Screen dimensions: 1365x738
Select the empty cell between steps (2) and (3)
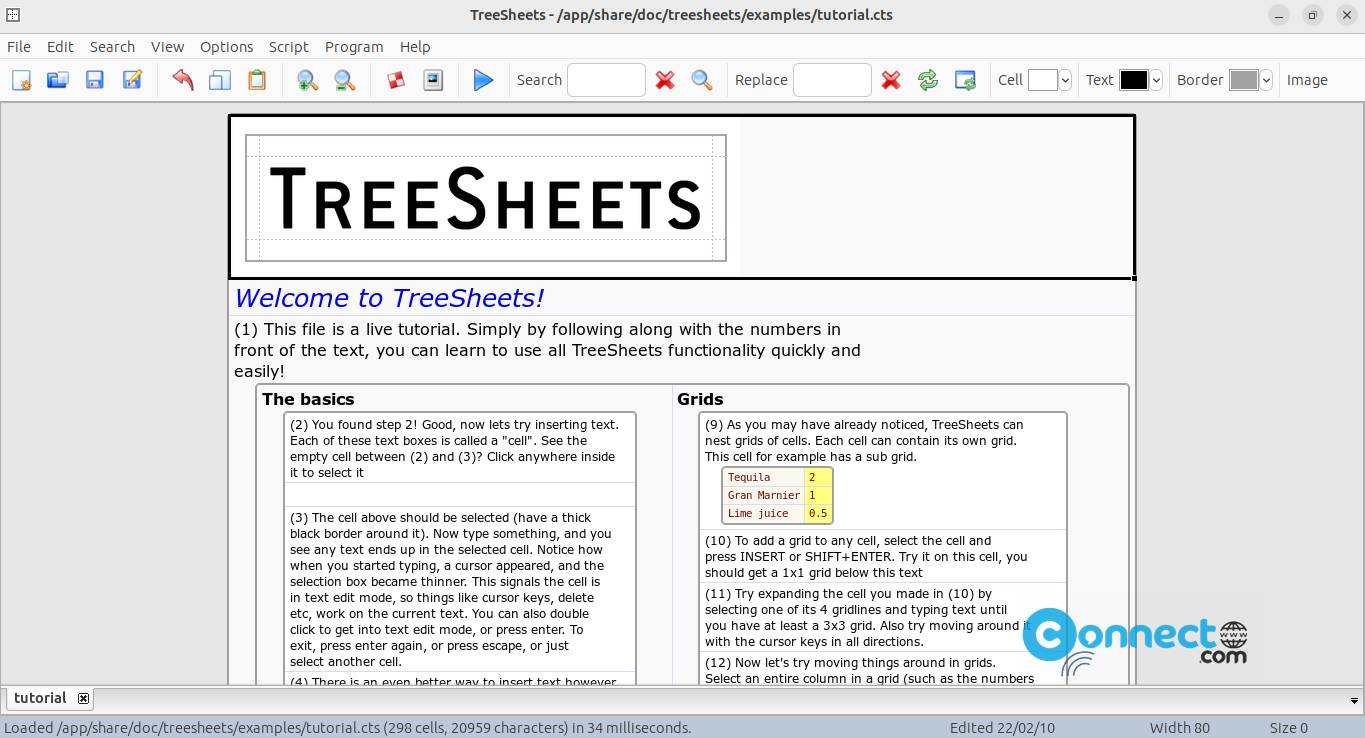tap(460, 494)
